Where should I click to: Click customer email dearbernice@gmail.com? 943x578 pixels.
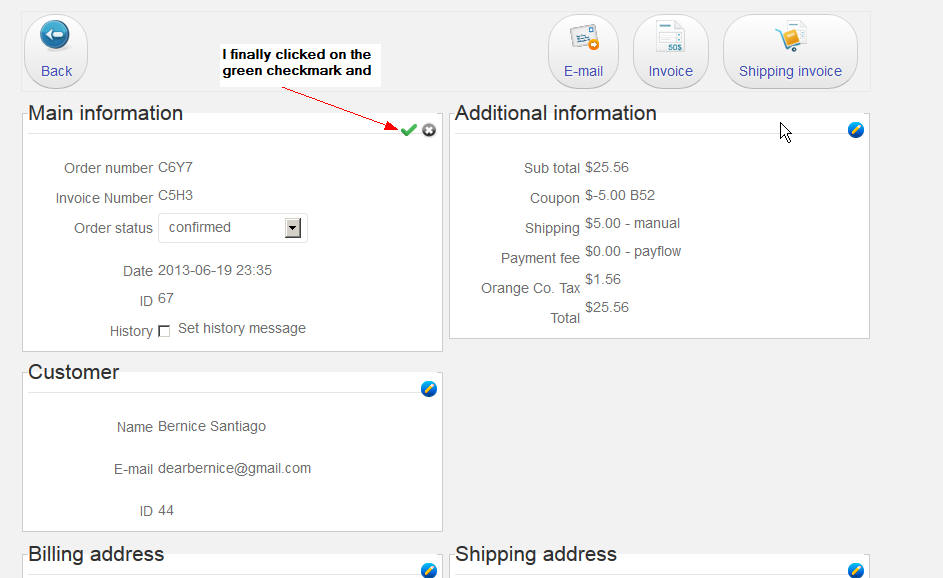(234, 468)
